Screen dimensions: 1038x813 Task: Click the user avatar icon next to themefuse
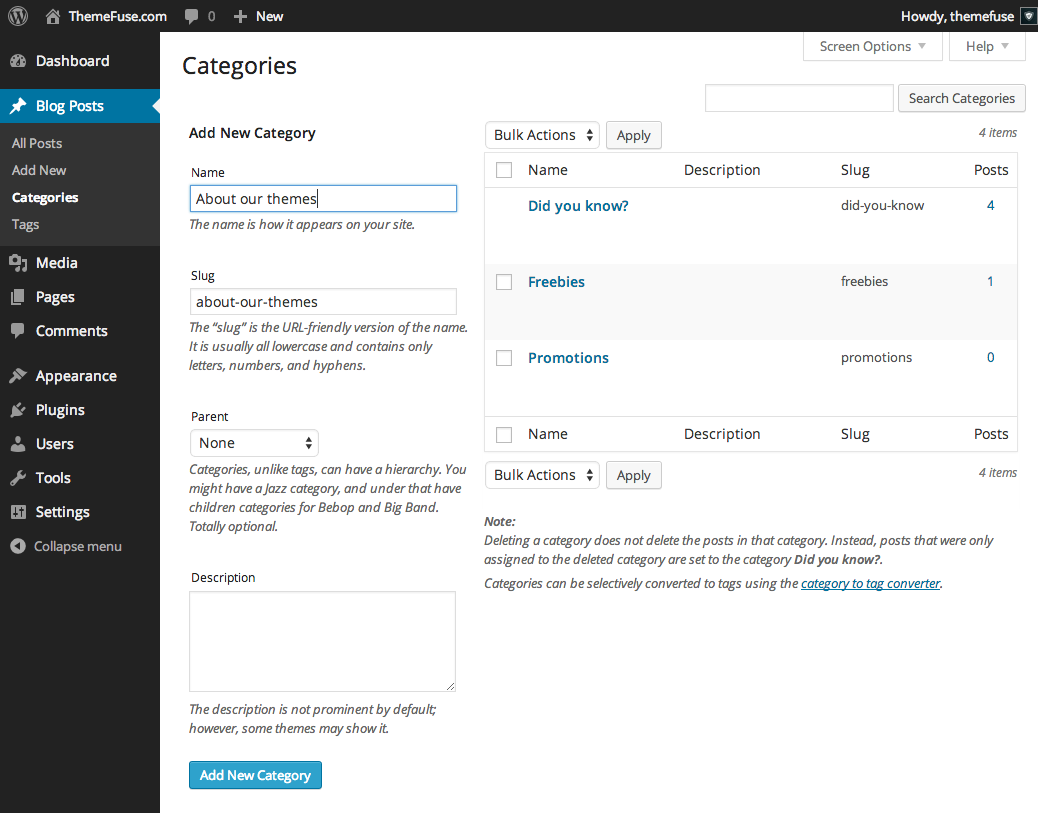pos(1029,16)
